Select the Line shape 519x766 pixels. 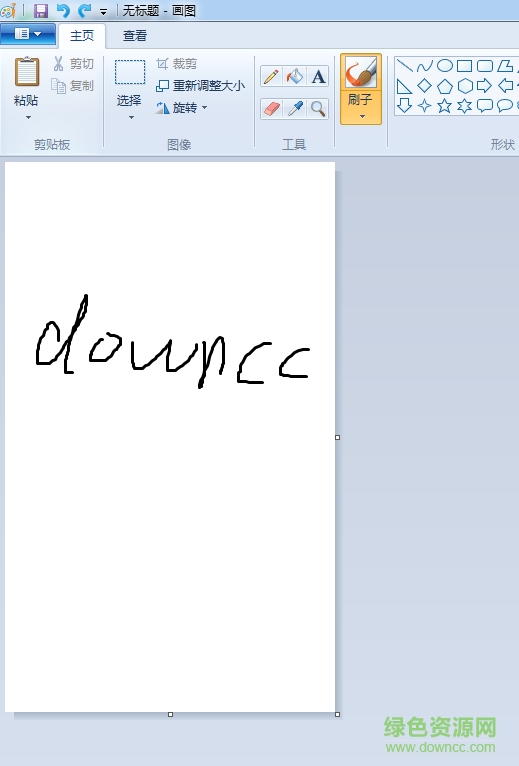tap(405, 65)
